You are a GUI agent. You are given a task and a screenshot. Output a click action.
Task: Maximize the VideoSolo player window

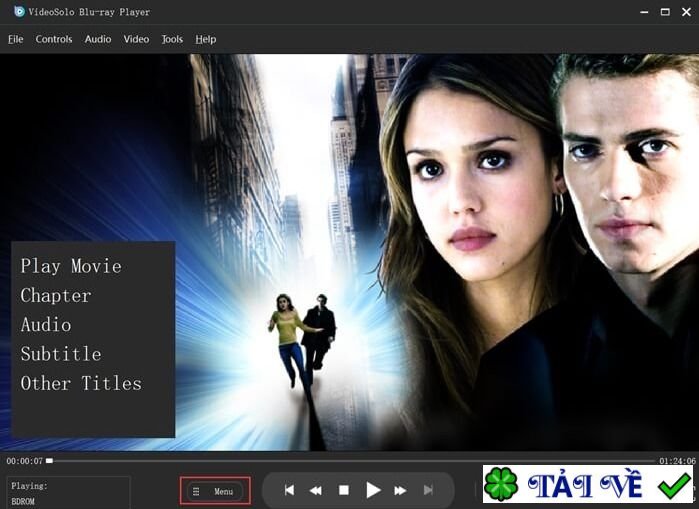tap(665, 12)
